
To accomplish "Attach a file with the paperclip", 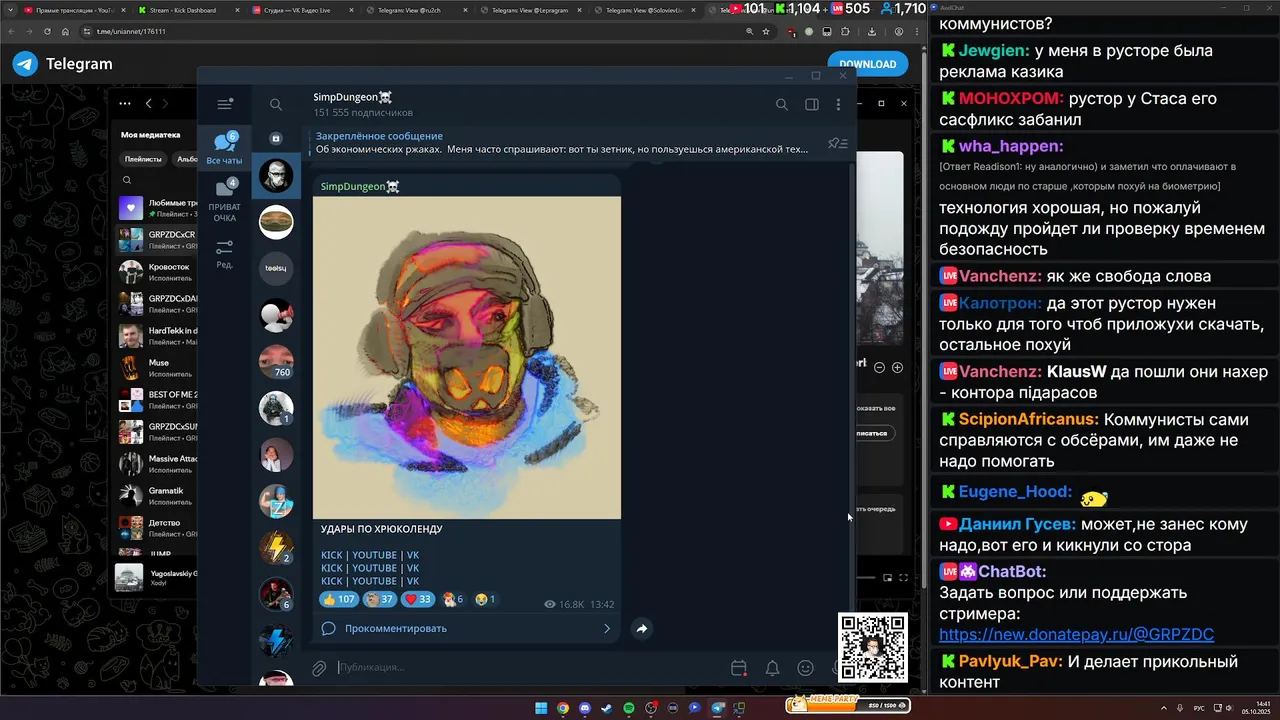I will coord(319,668).
